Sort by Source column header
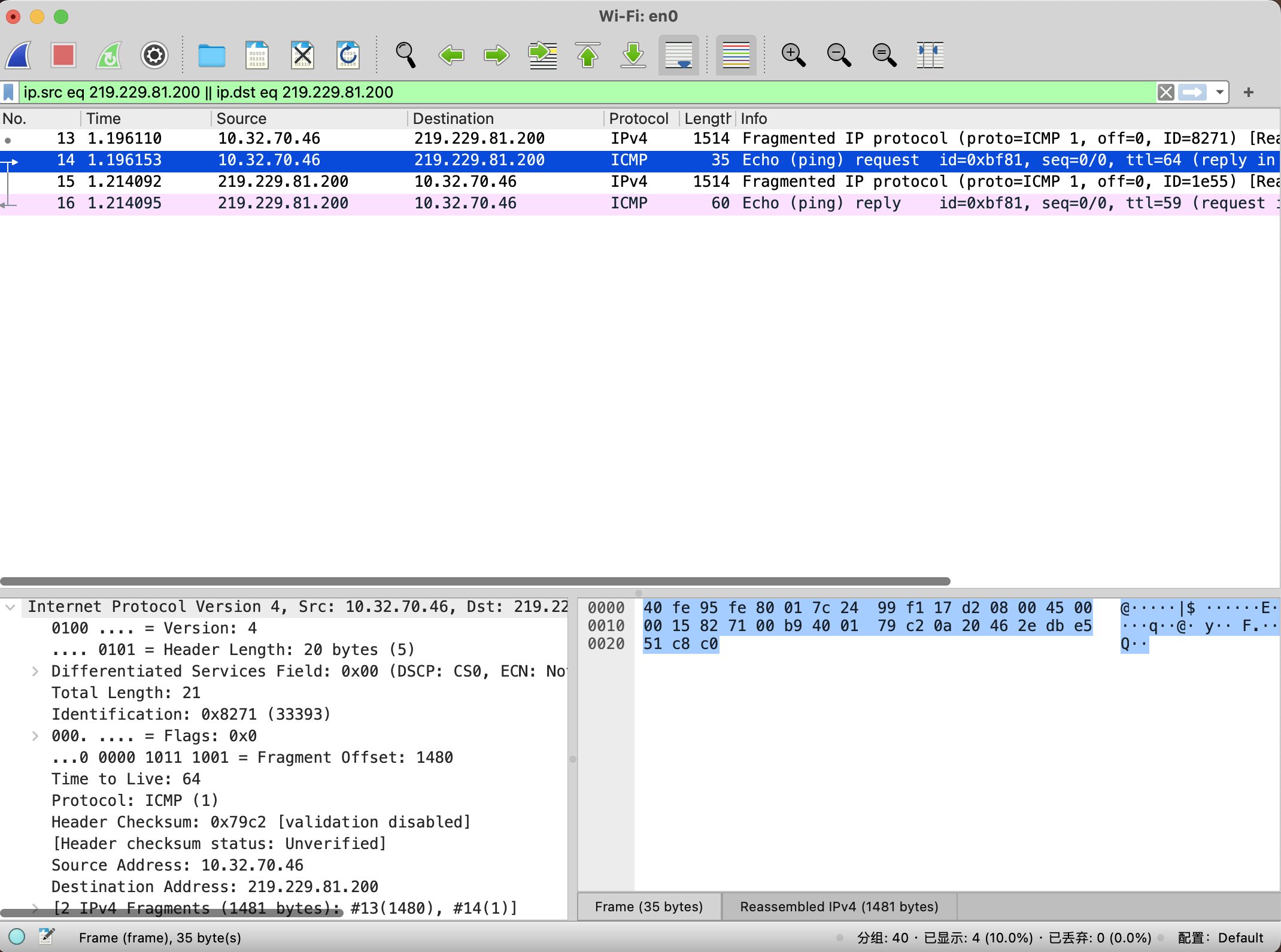1281x952 pixels. click(x=309, y=119)
